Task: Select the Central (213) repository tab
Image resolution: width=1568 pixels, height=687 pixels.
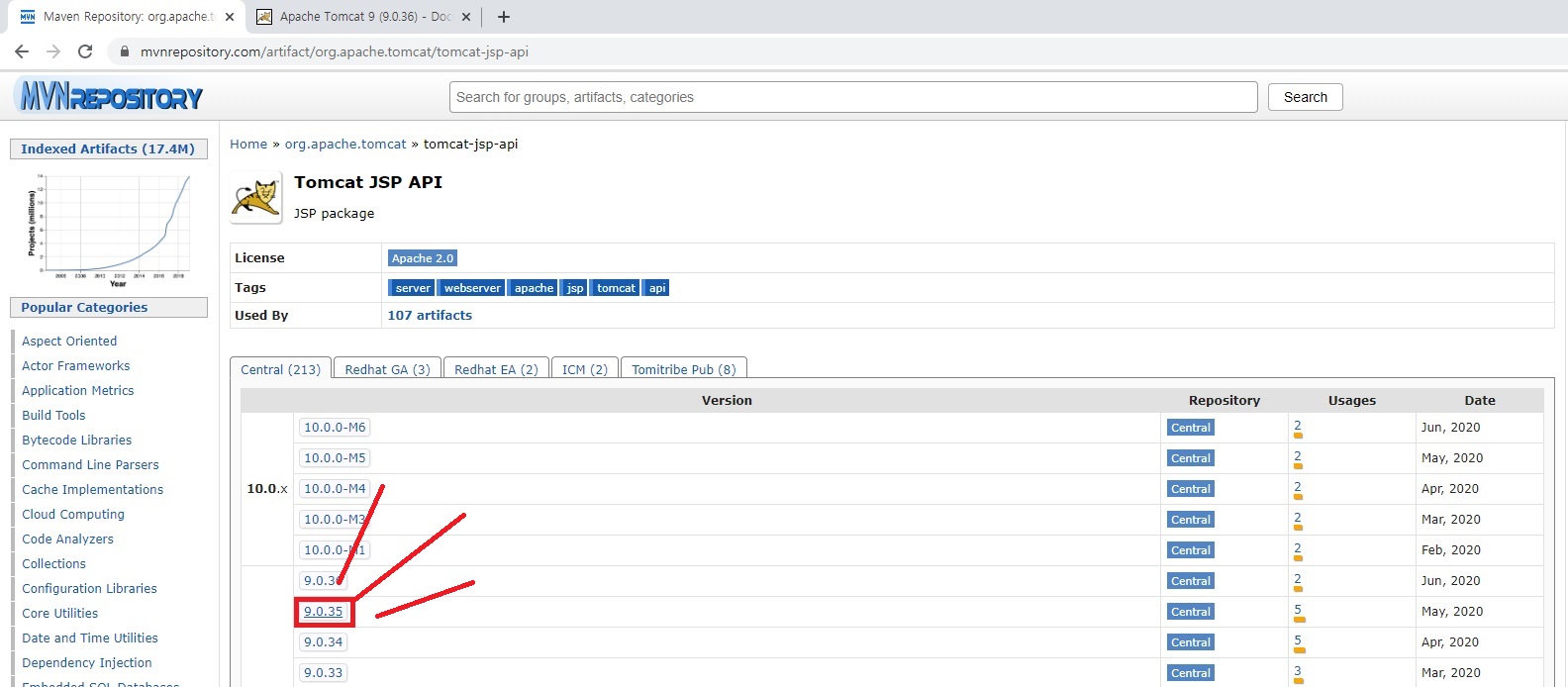Action: pos(281,369)
